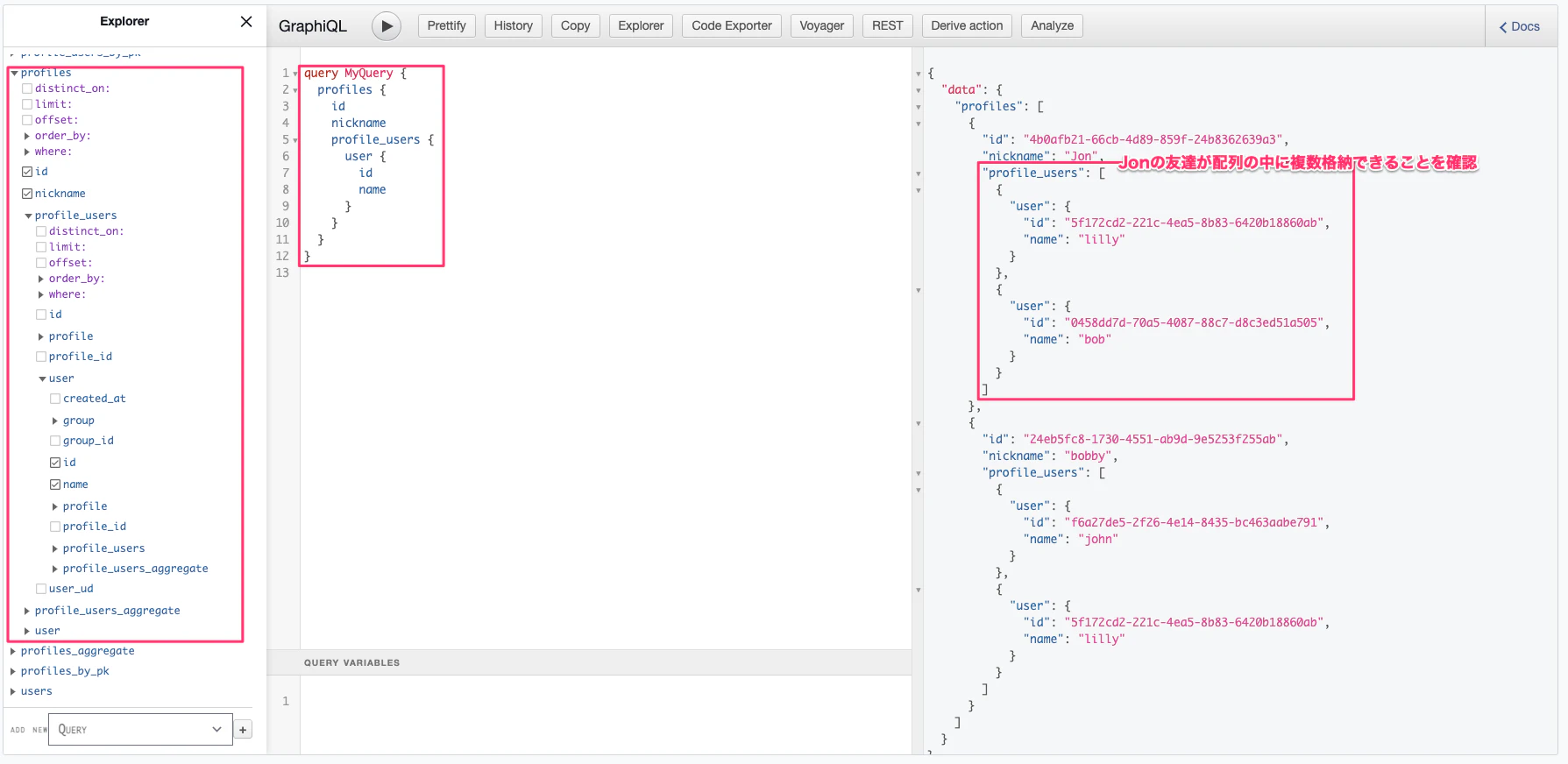Click query MyQuery line in editor

[x=355, y=73]
